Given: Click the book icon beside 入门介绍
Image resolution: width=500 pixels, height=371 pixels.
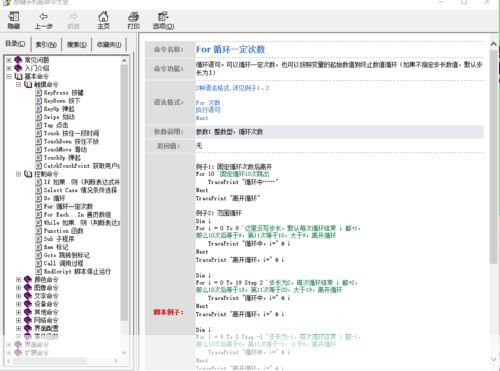Looking at the screenshot, I should pos(18,68).
